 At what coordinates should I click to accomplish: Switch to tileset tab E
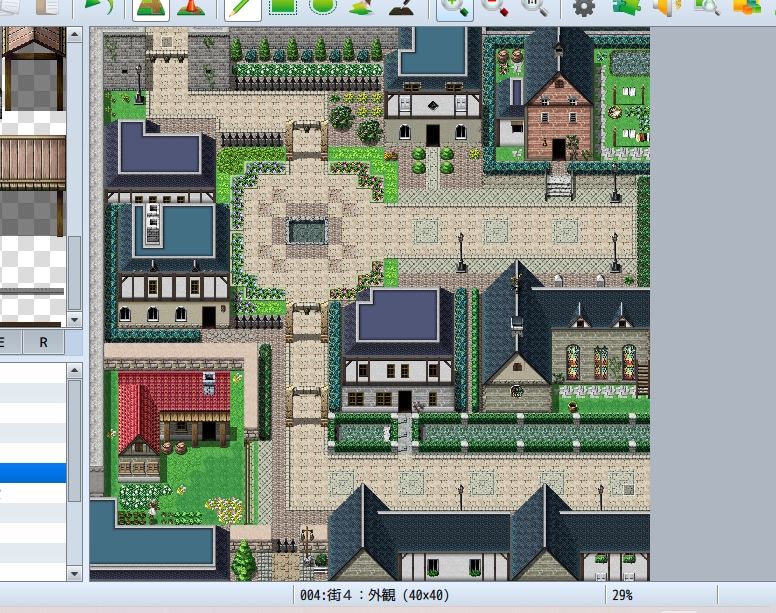coord(10,342)
